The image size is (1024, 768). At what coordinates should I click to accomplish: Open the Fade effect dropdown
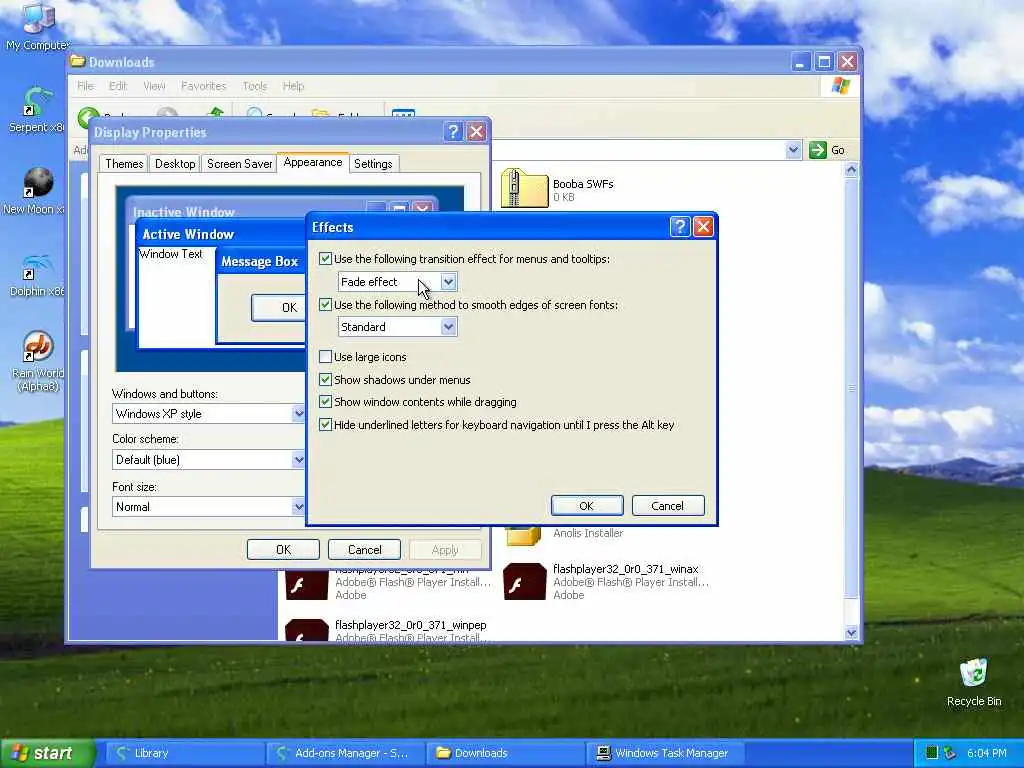448,281
